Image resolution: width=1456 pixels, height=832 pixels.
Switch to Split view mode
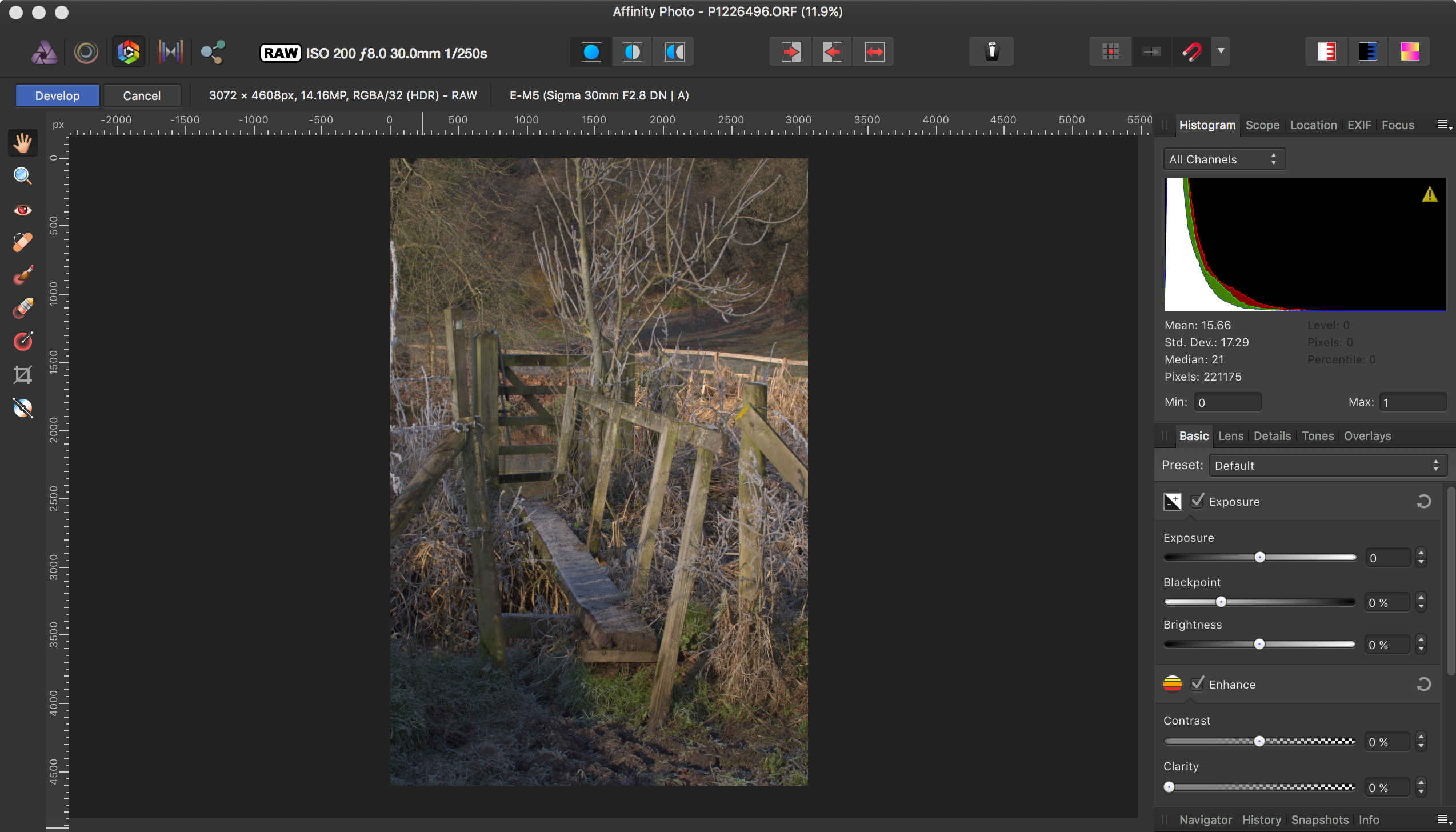633,52
